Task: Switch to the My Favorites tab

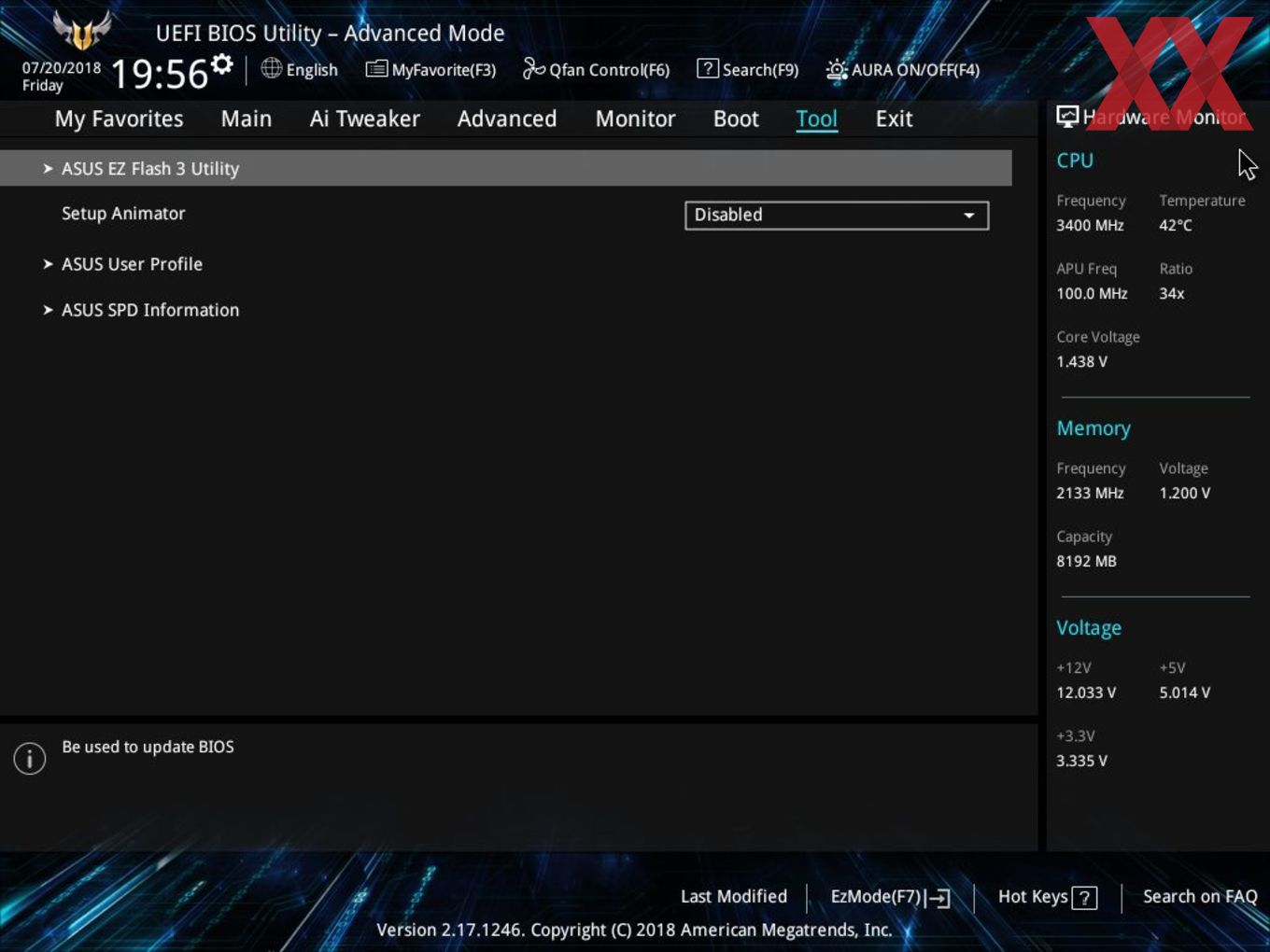Action: coord(119,119)
